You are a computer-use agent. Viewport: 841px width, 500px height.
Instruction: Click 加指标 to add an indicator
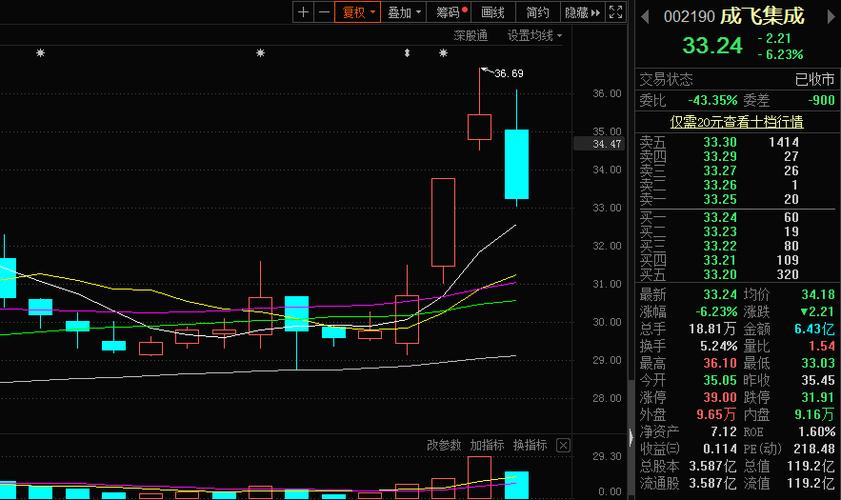coord(486,445)
